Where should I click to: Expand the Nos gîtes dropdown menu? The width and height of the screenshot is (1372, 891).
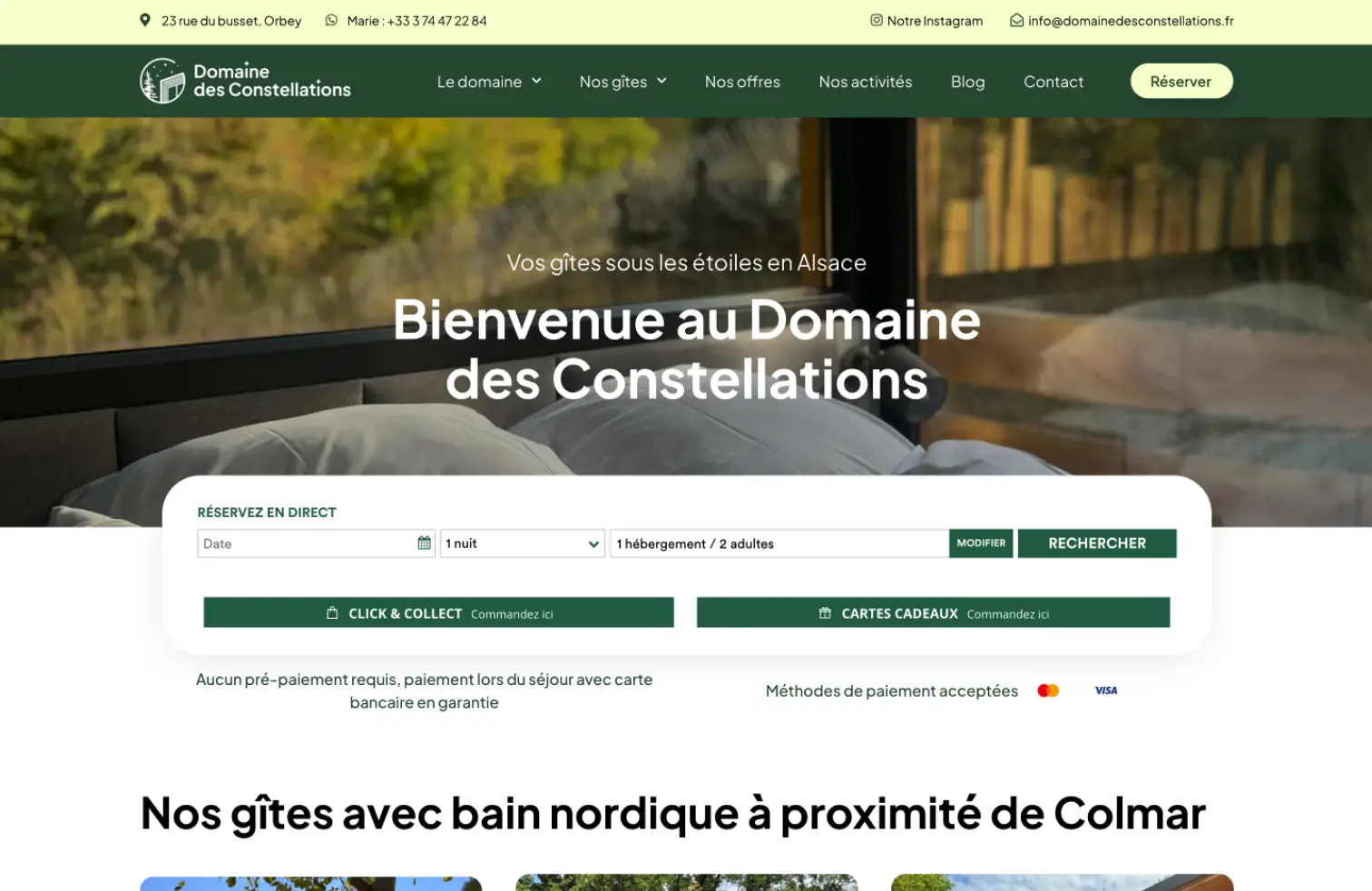(623, 81)
